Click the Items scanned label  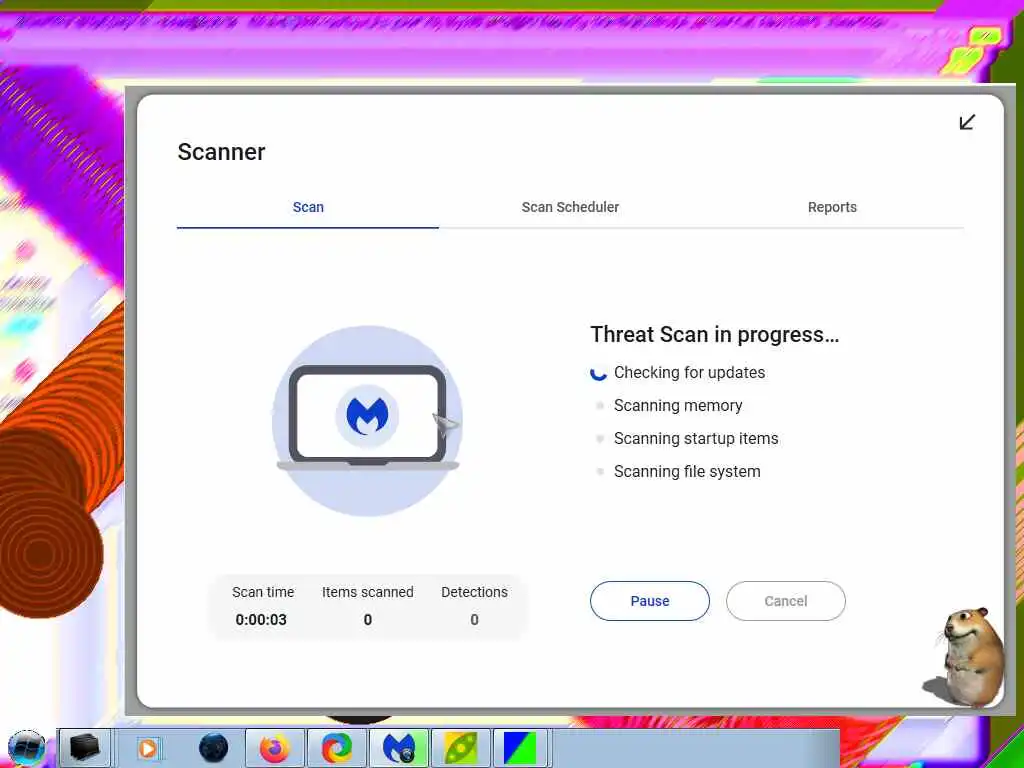[368, 592]
